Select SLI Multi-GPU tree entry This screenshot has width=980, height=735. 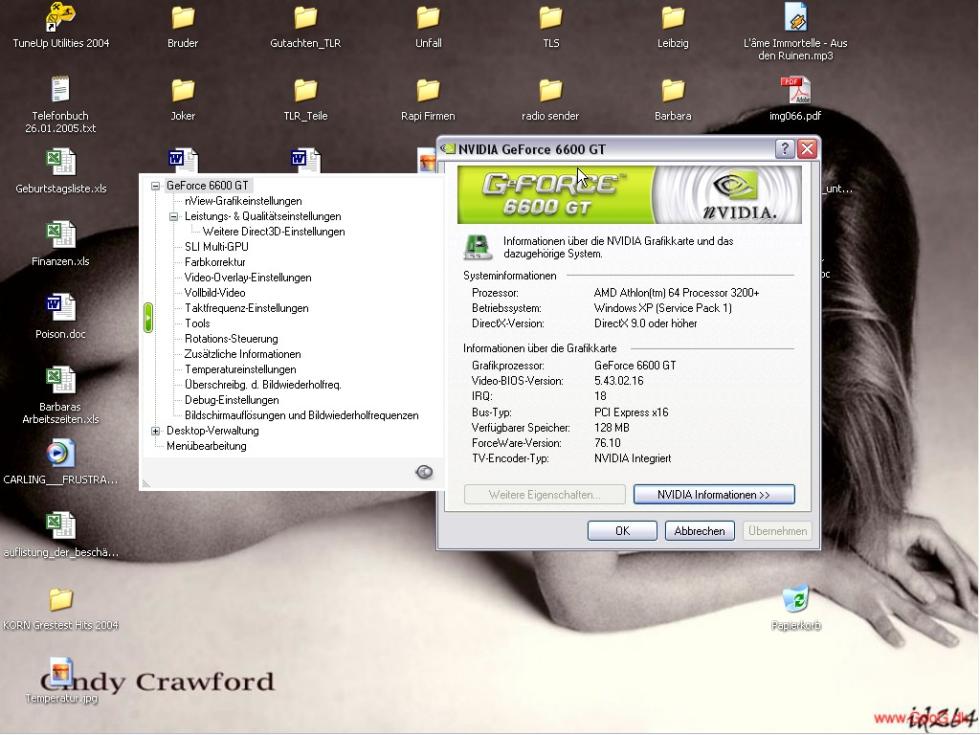[x=216, y=247]
